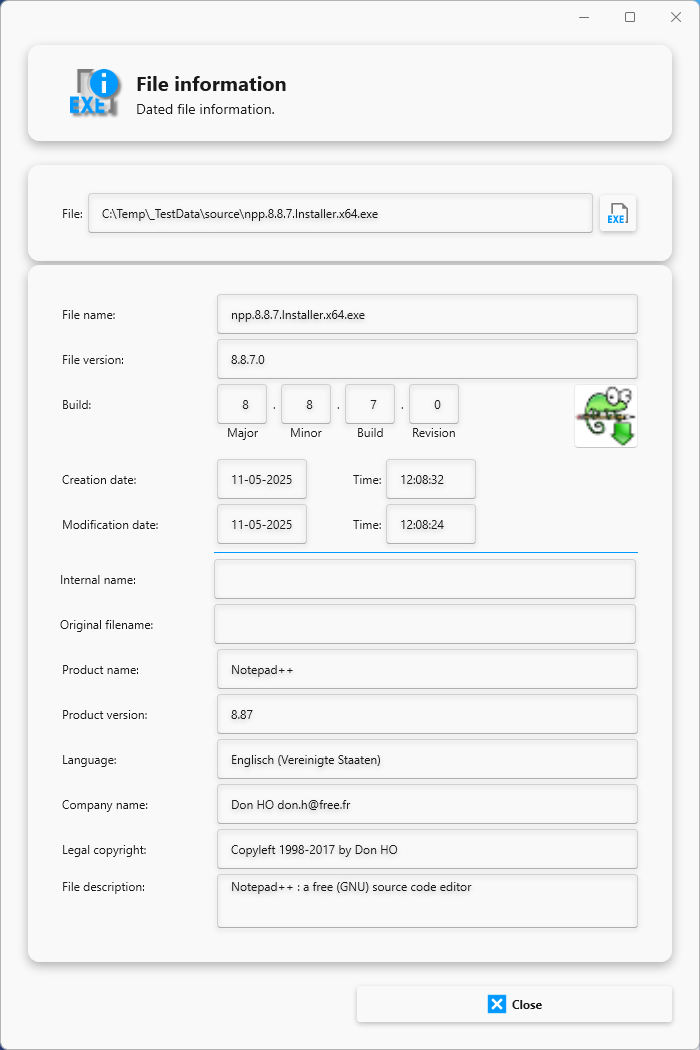Screen dimensions: 700x1050
Task: Click the "Revision" caption label
Action: click(x=433, y=433)
